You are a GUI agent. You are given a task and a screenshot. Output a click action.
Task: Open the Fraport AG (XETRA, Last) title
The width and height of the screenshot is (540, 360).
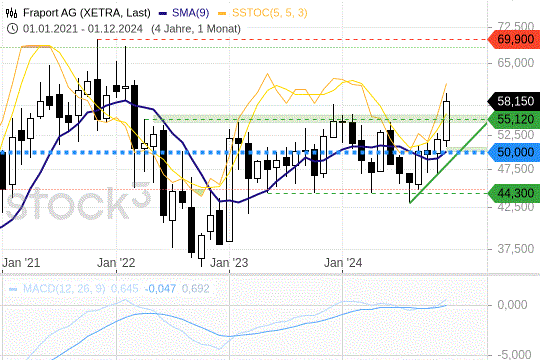tap(87, 13)
